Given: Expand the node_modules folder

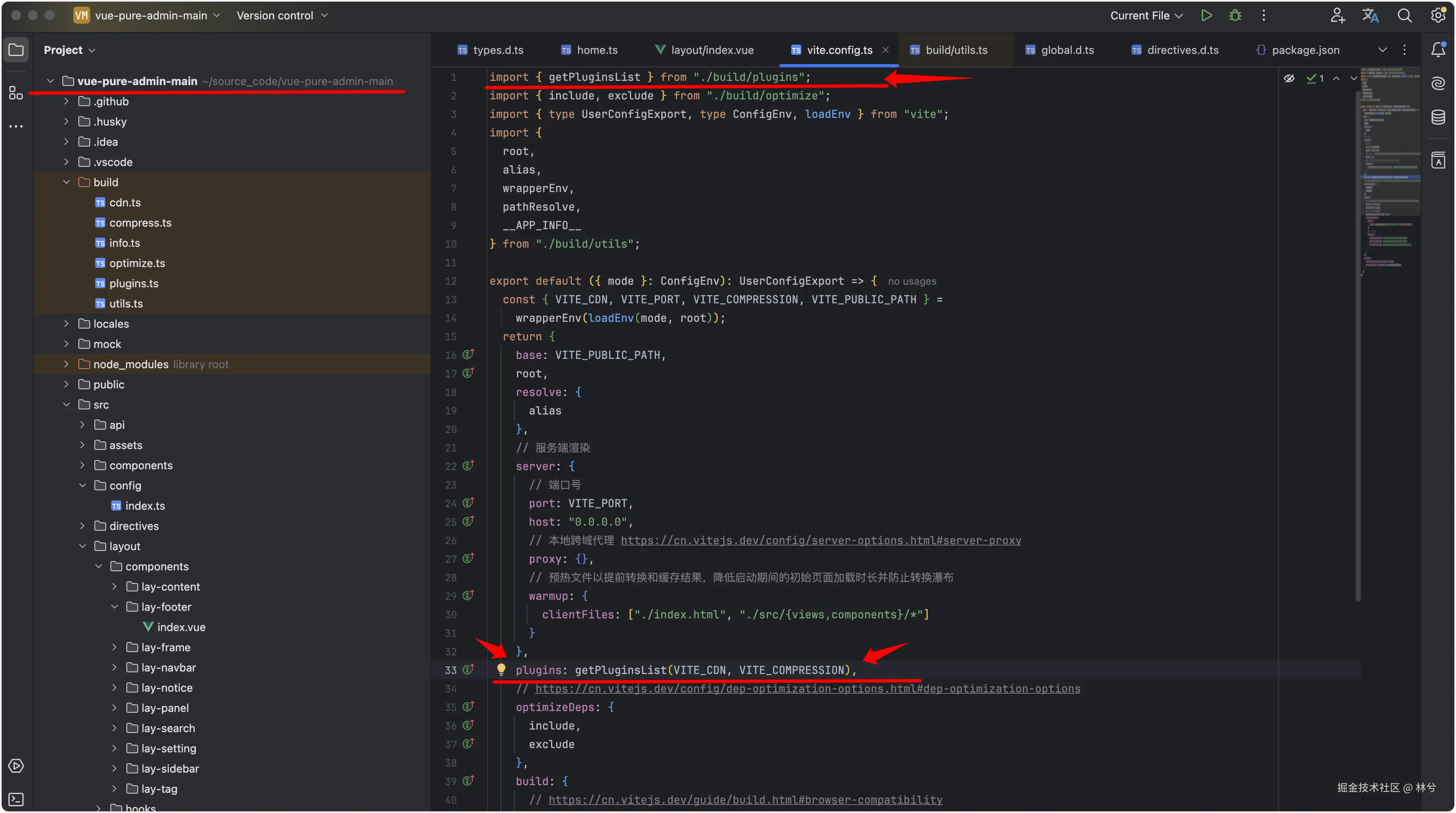Looking at the screenshot, I should coord(67,364).
